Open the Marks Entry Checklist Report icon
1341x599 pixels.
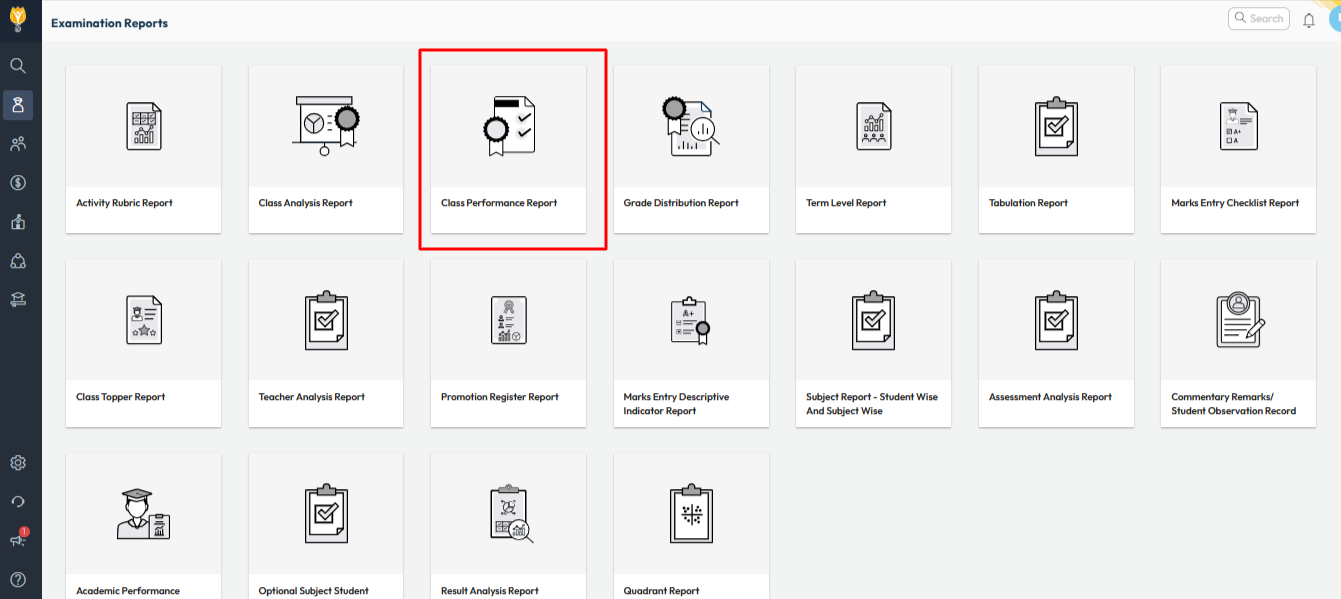(x=1238, y=126)
